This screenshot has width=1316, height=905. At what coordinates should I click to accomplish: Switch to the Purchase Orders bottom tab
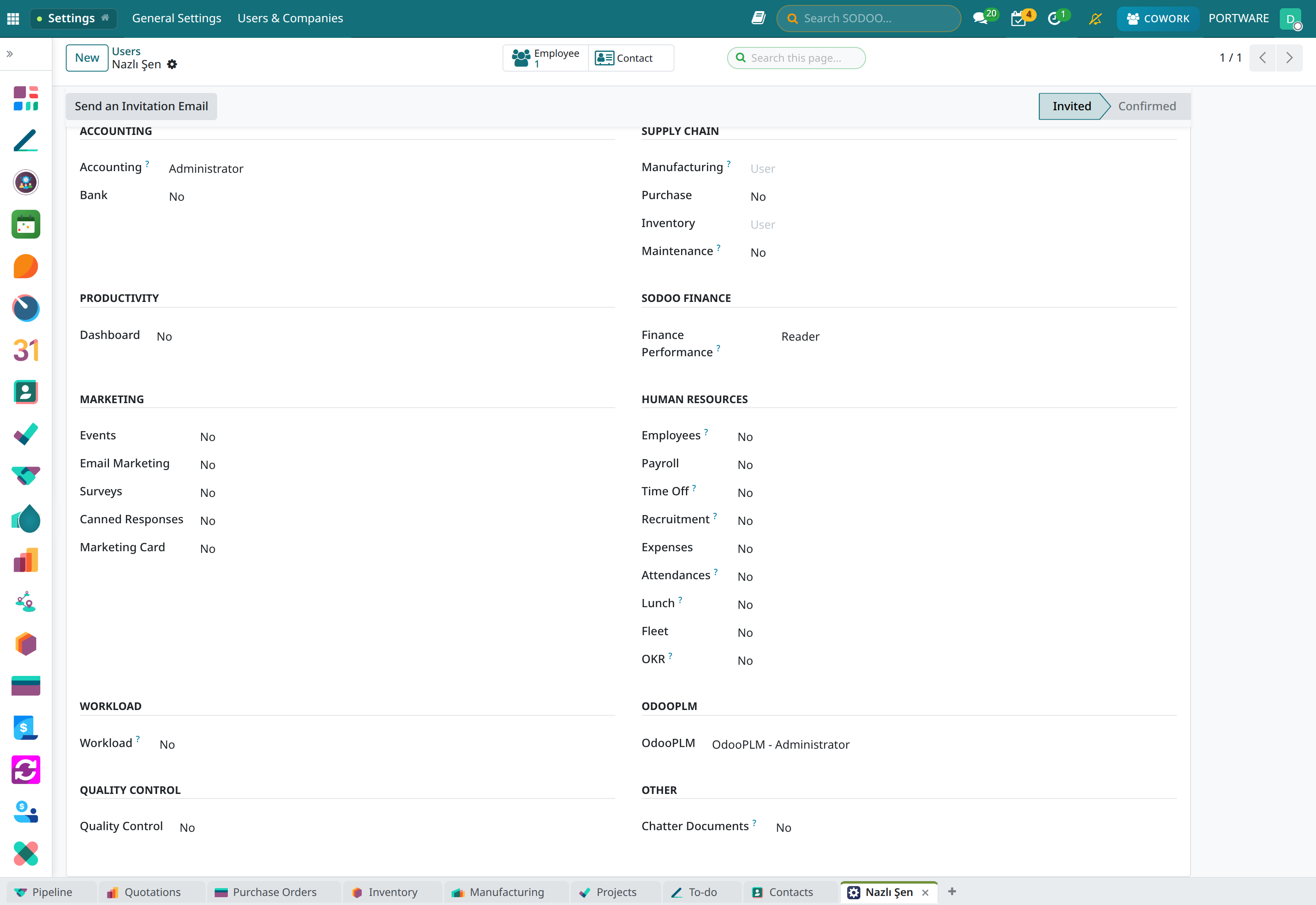tap(274, 892)
